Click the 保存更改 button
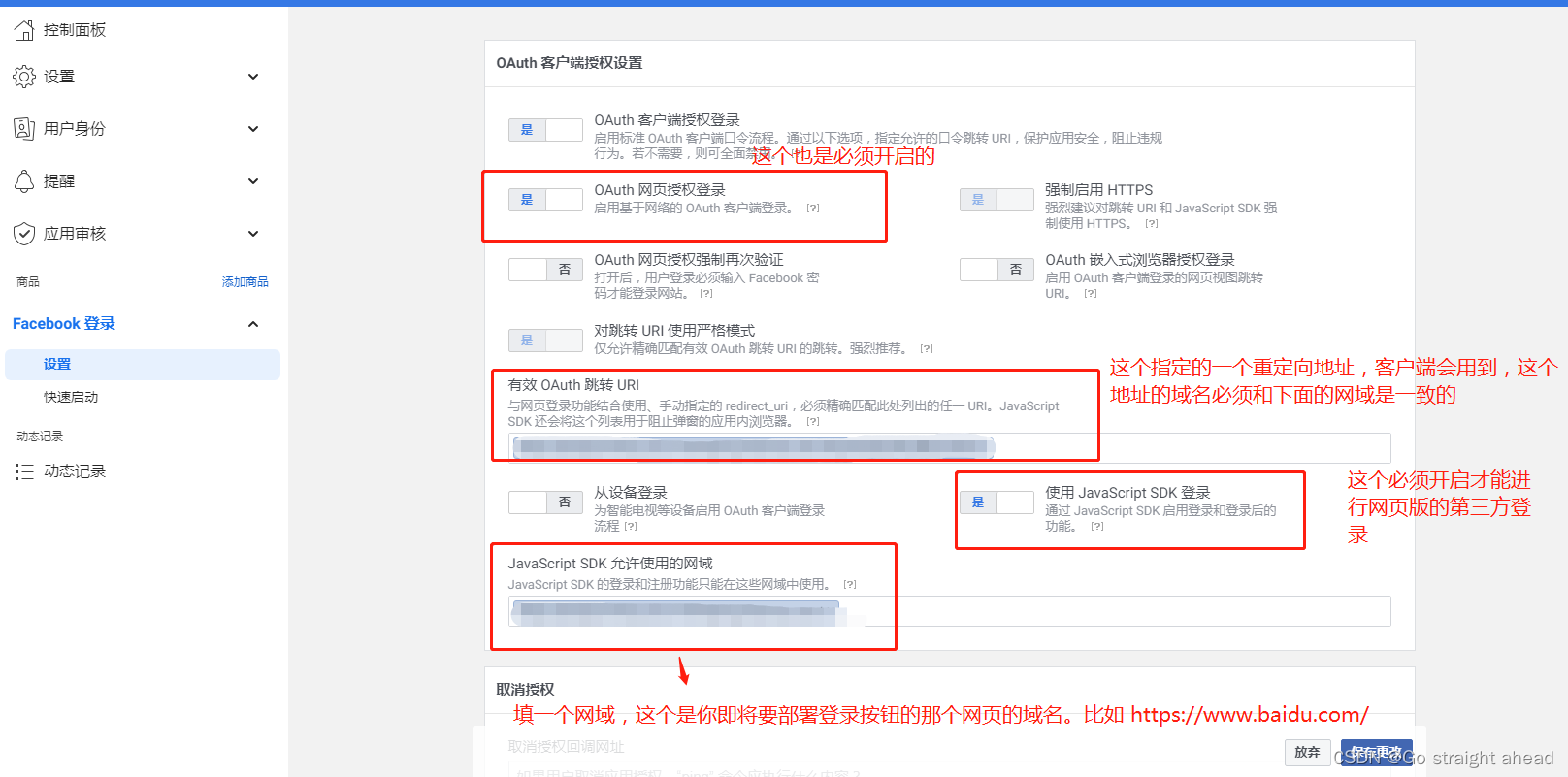Screen dimensions: 1568x777 pyautogui.click(x=1377, y=753)
